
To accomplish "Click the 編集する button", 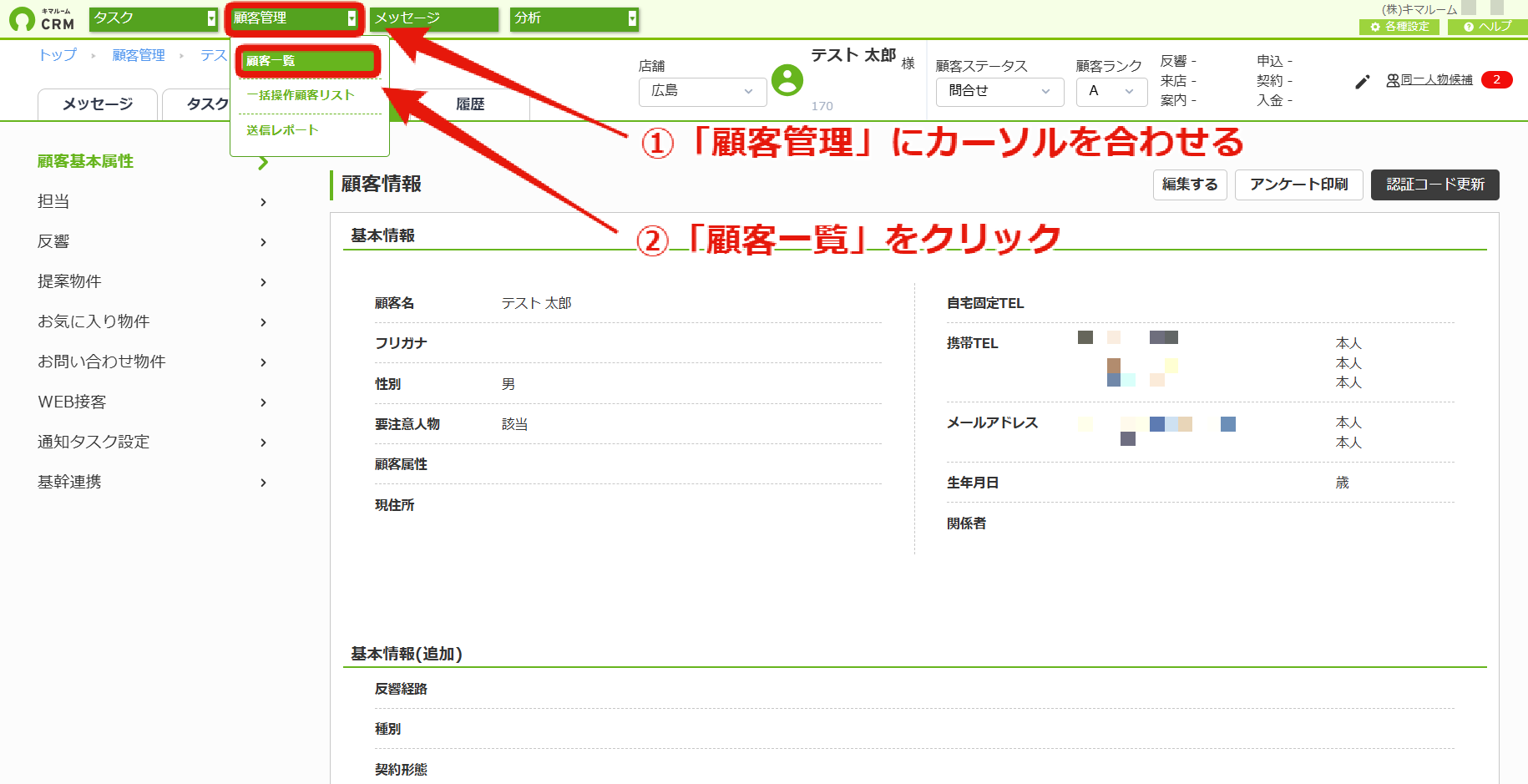I will coord(1190,185).
